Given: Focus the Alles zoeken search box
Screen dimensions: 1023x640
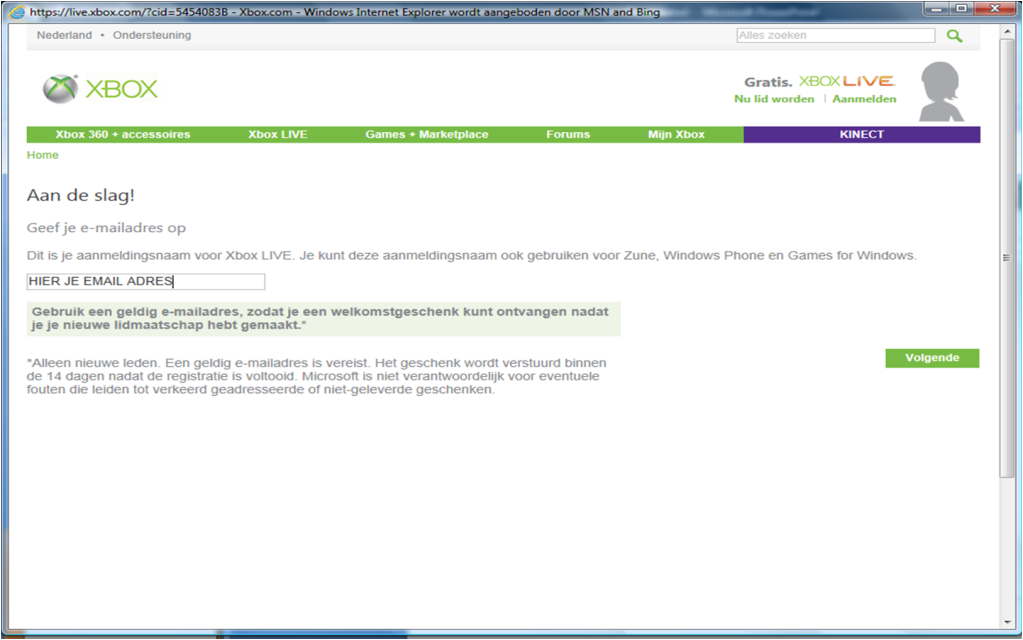Looking at the screenshot, I should (836, 35).
